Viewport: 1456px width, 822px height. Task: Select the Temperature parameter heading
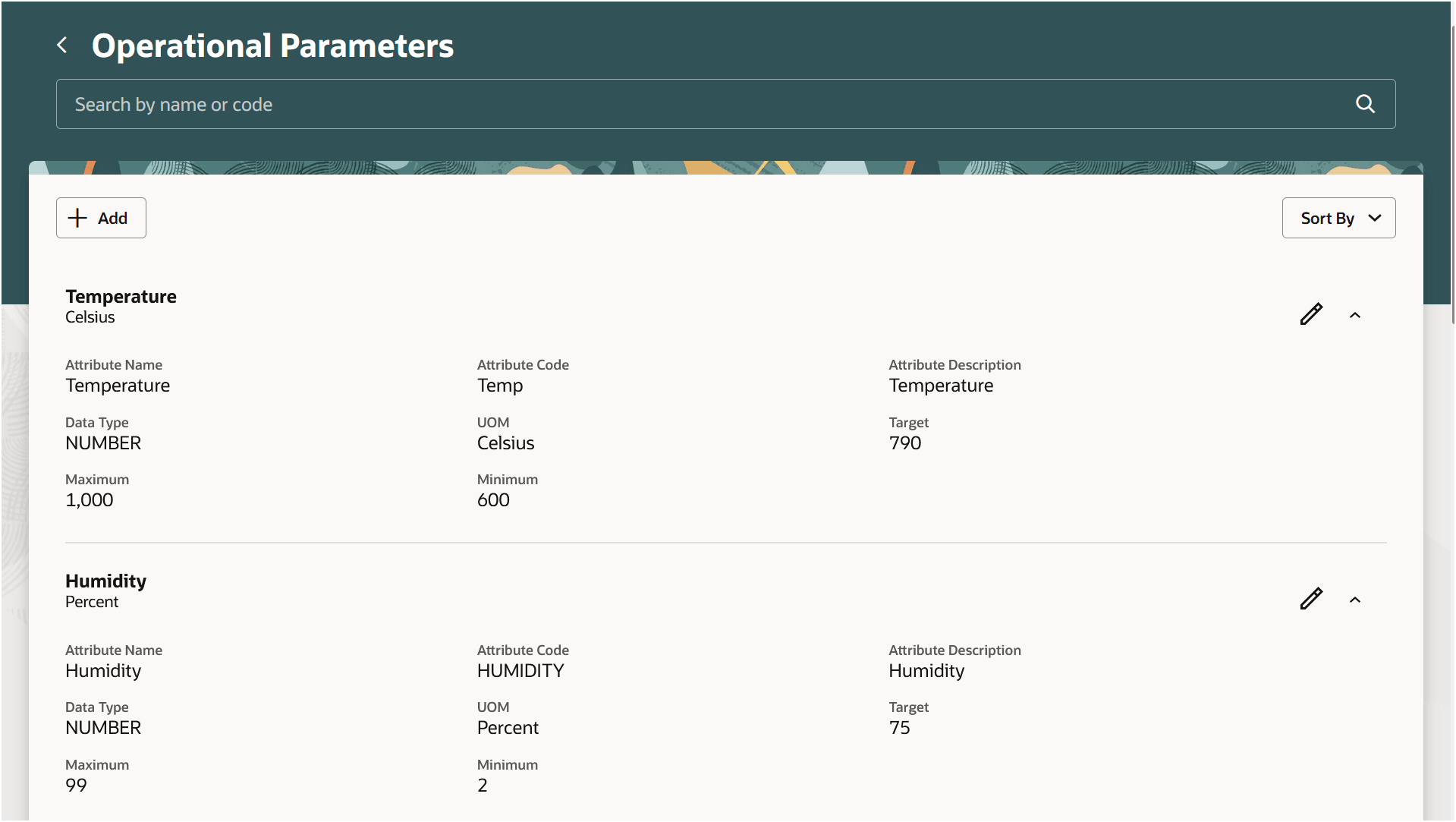[x=121, y=296]
